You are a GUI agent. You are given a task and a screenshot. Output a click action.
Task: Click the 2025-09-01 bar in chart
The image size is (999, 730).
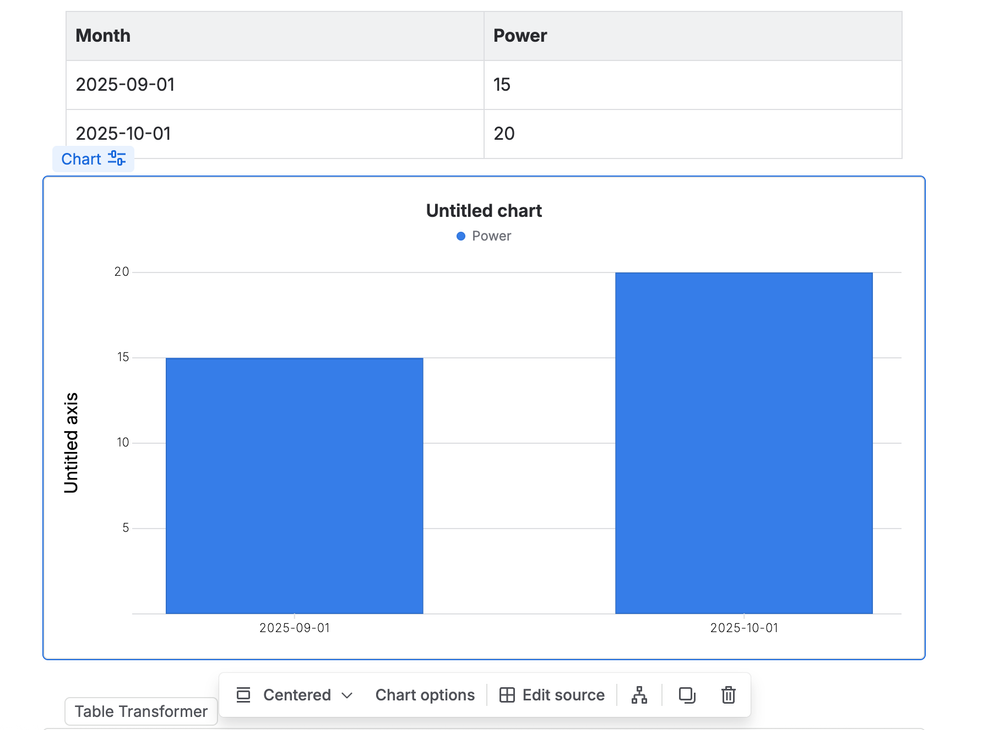pos(294,485)
